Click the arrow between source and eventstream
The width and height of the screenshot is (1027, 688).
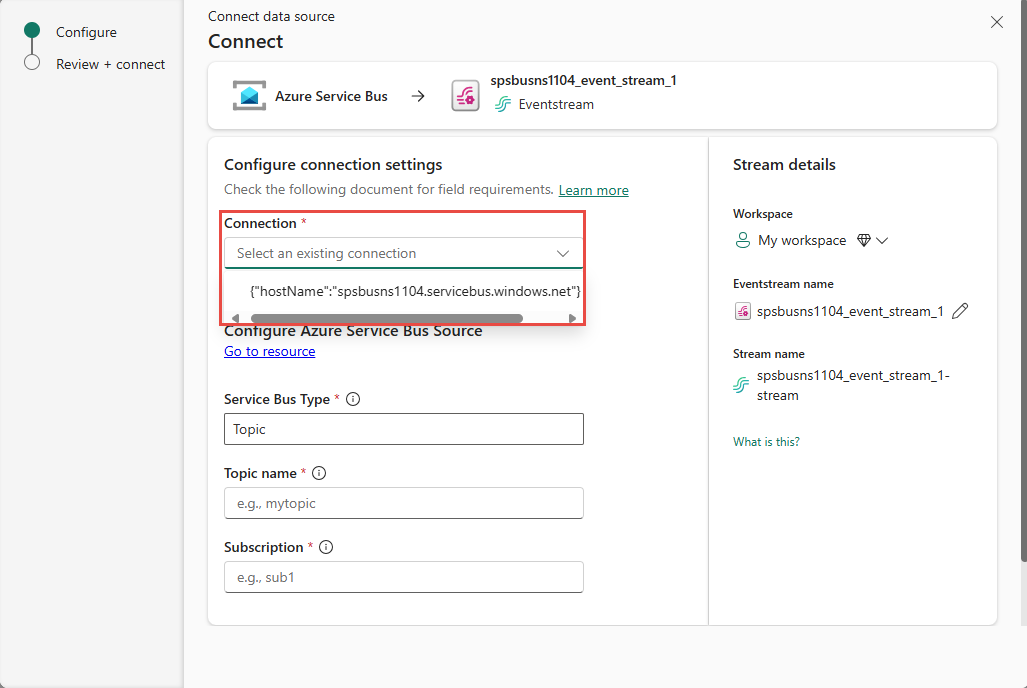(418, 96)
